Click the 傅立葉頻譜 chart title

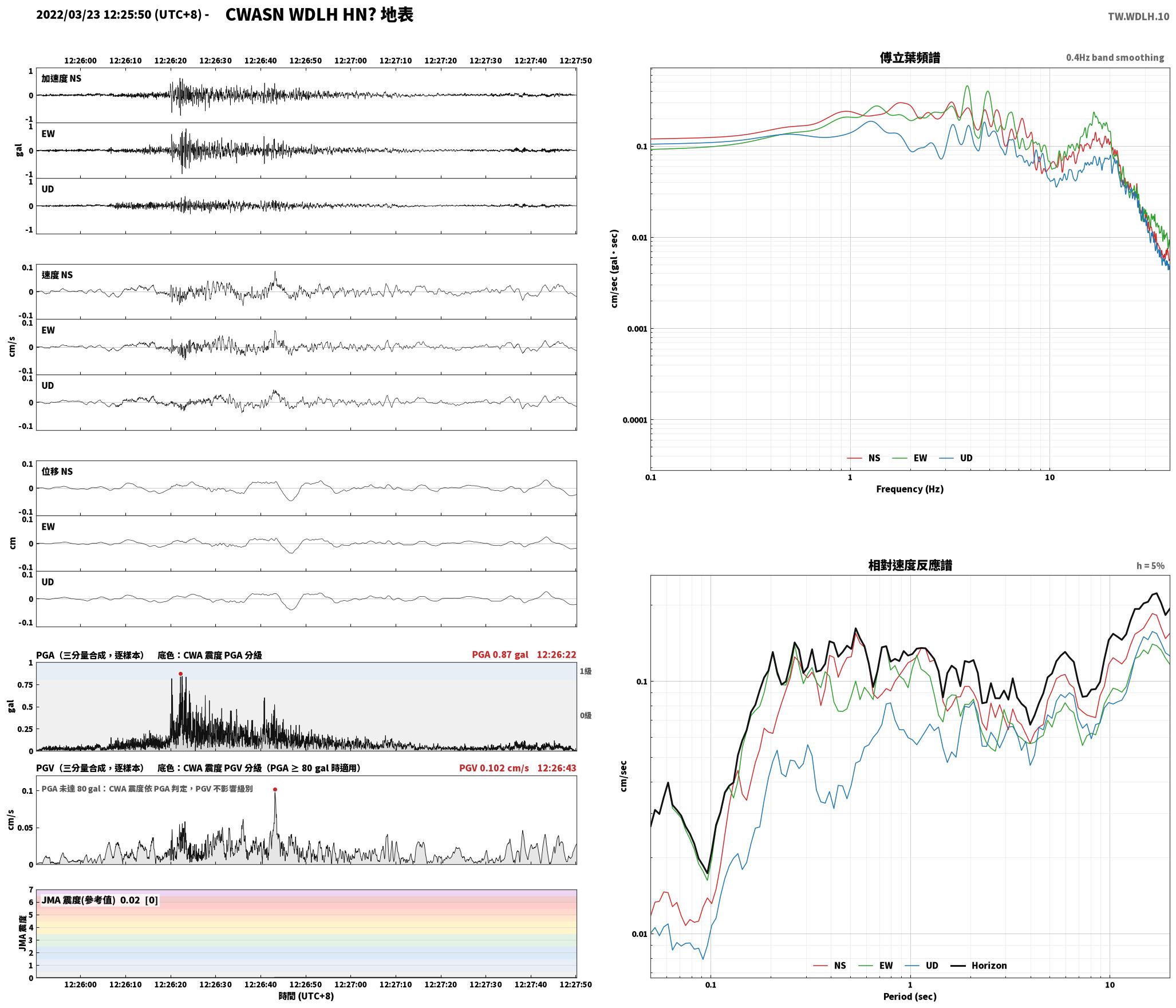910,58
